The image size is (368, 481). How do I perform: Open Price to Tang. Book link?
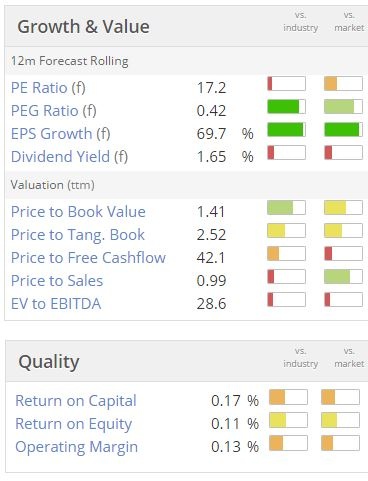point(78,235)
